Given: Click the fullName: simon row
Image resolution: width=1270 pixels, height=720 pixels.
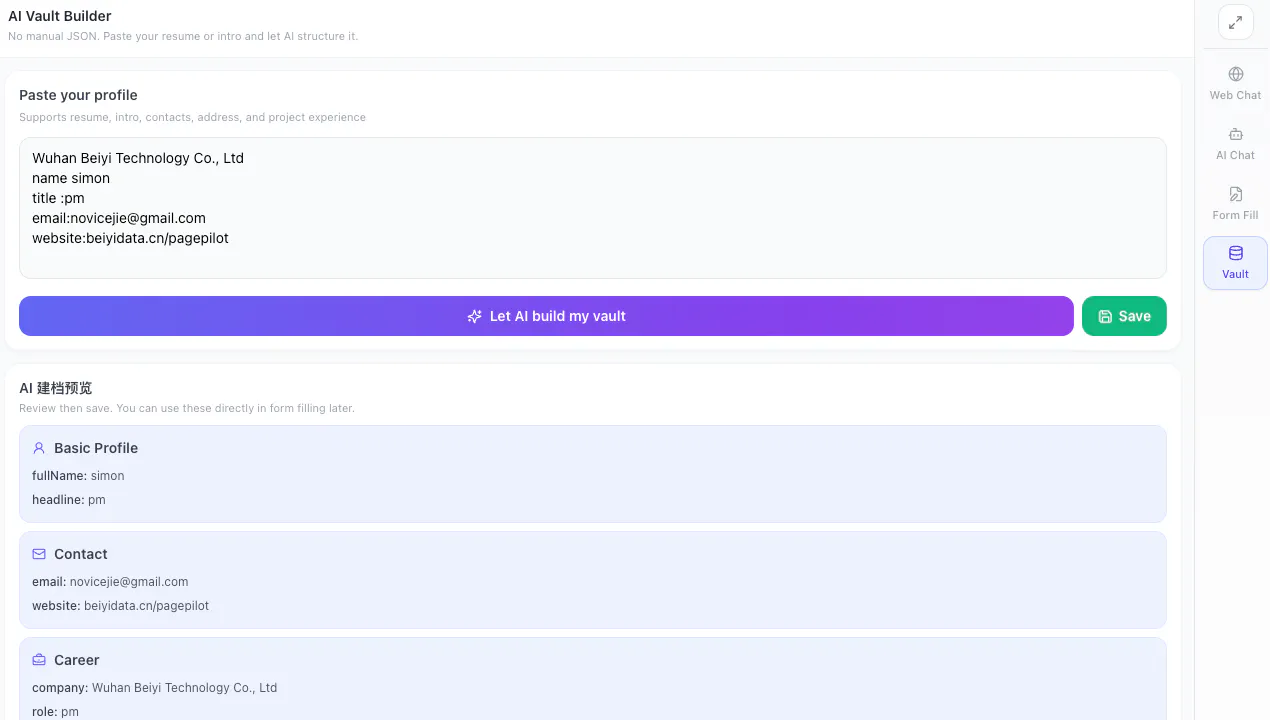Looking at the screenshot, I should tap(78, 476).
